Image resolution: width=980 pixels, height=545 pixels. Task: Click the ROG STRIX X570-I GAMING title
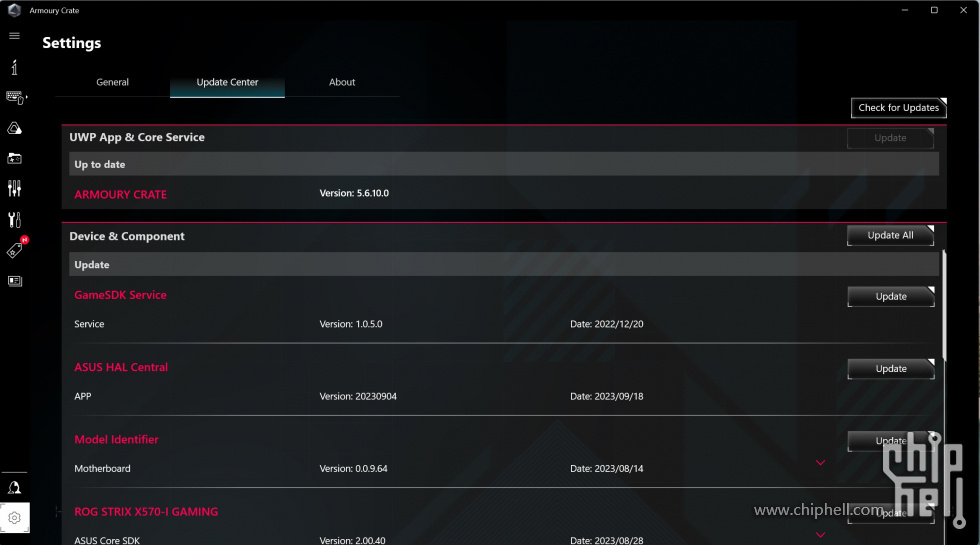tap(146, 511)
